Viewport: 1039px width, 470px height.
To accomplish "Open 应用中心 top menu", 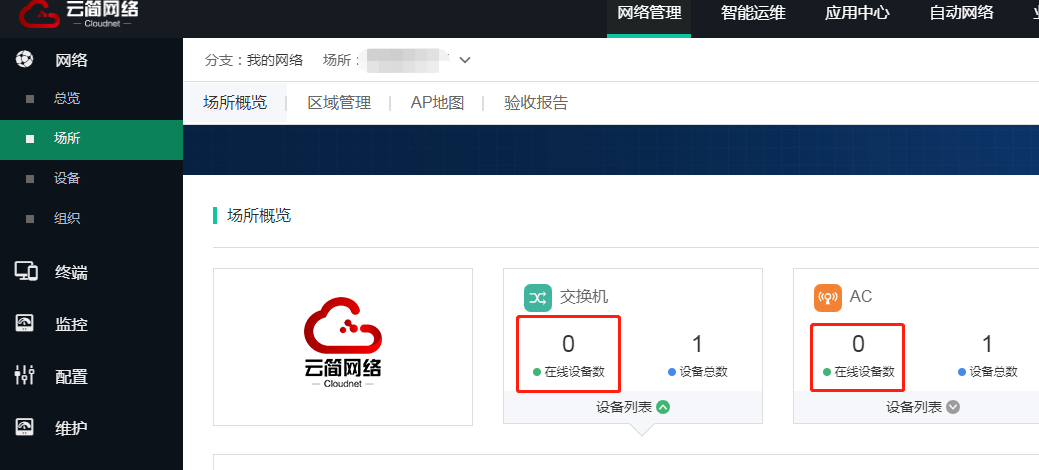I will click(857, 13).
